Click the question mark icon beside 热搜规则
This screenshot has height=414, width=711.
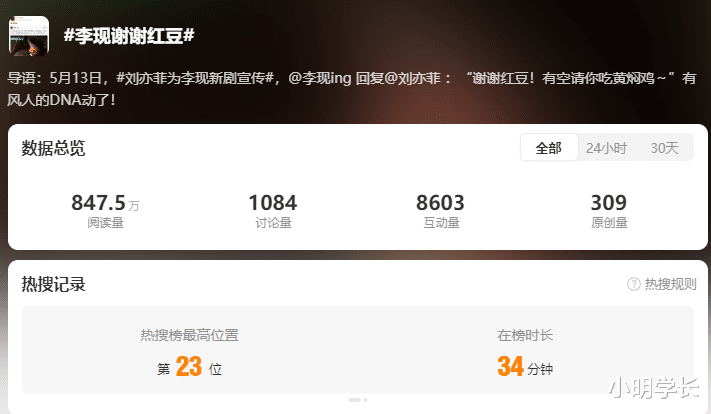633,284
